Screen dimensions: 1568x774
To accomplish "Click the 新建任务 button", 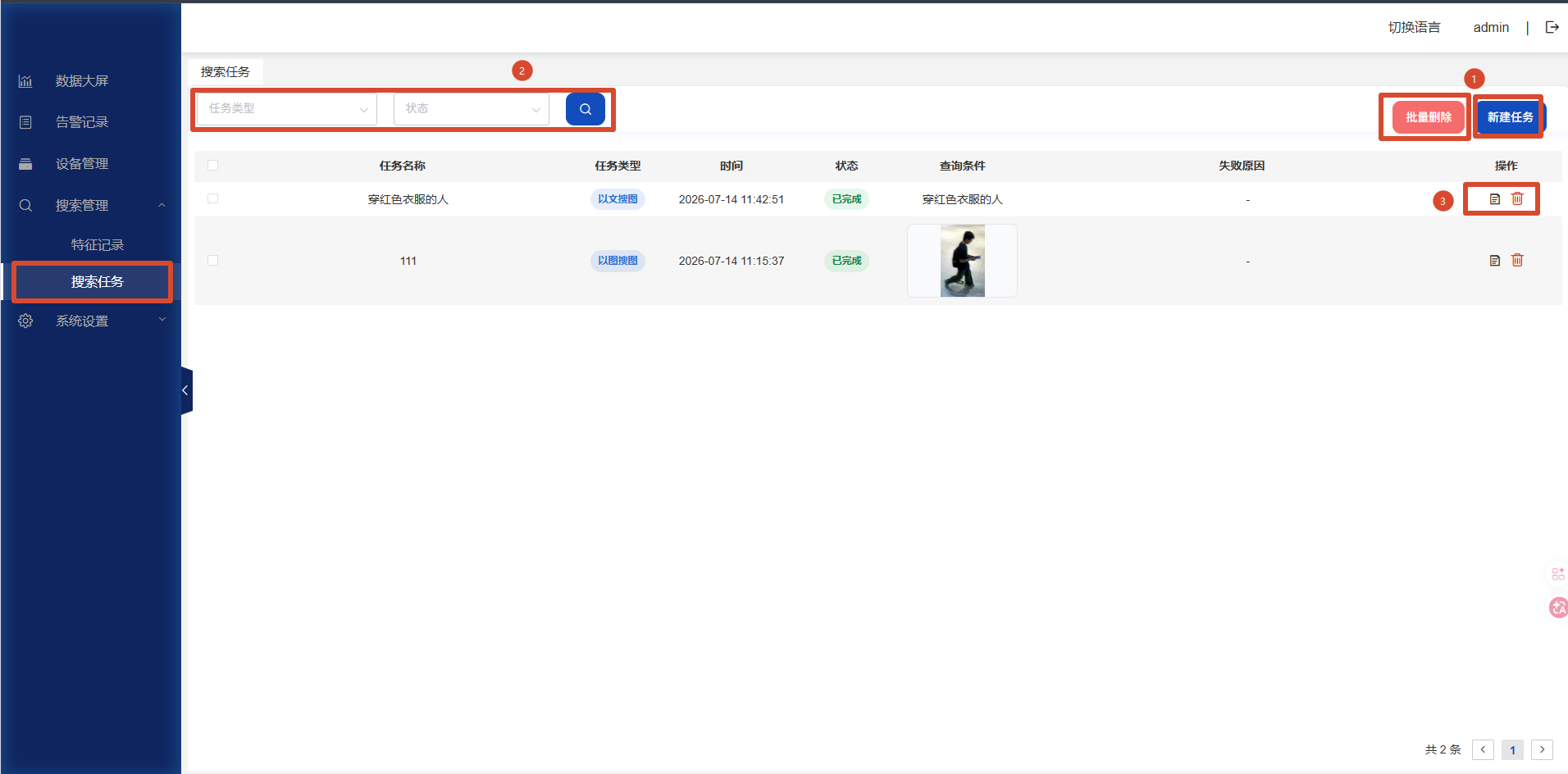I will click(x=1511, y=117).
